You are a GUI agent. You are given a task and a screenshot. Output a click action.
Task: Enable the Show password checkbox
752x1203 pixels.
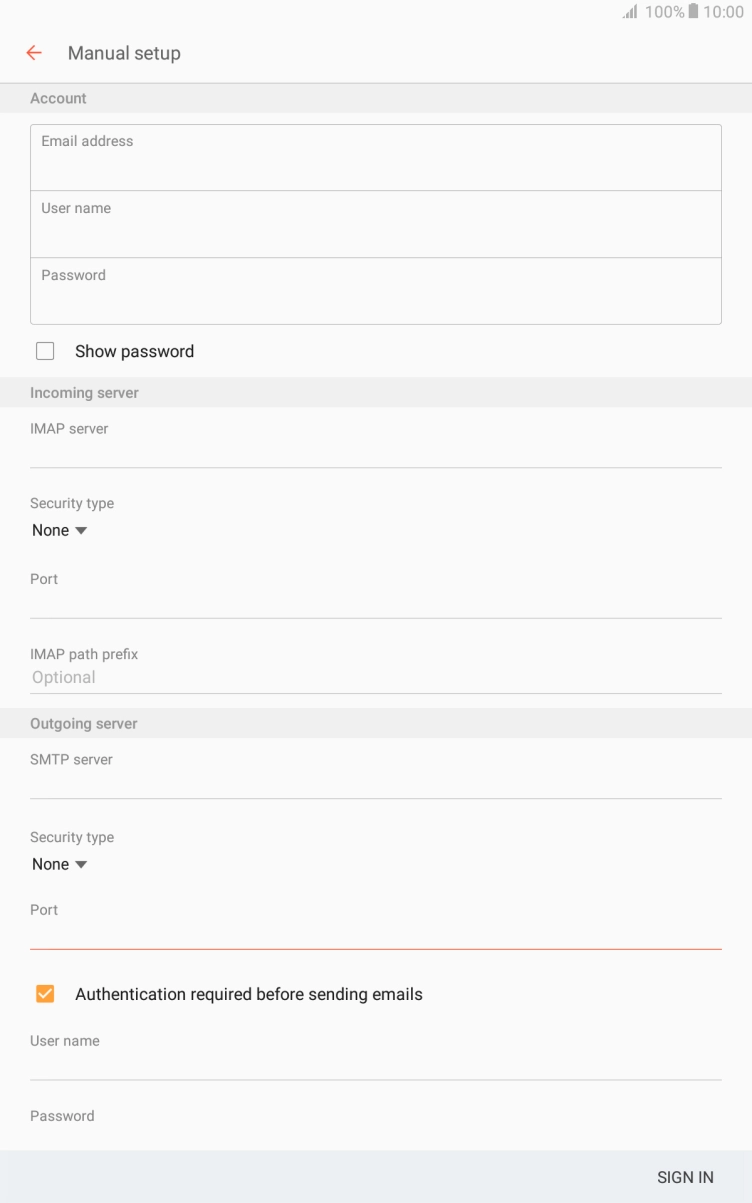(45, 350)
